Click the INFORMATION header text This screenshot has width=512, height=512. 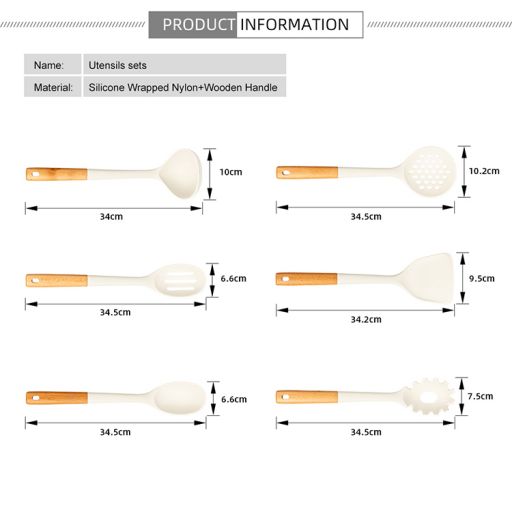294,25
